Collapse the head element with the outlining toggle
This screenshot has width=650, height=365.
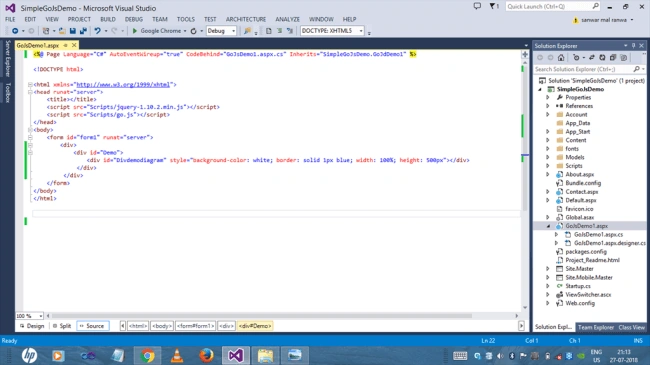[x=30, y=92]
